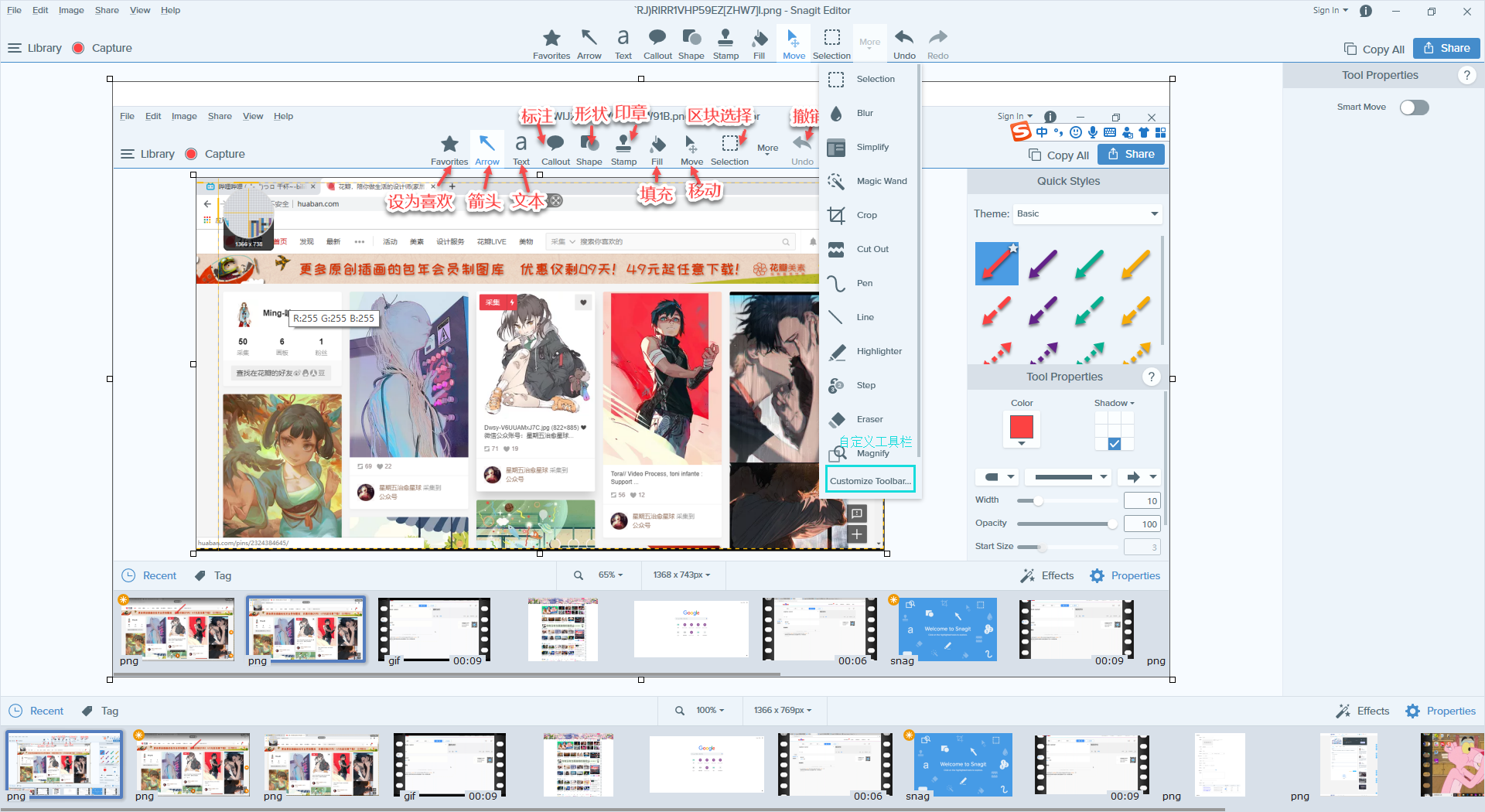Image resolution: width=1485 pixels, height=812 pixels.
Task: Pick Simplify from the More tools list
Action: (x=869, y=147)
